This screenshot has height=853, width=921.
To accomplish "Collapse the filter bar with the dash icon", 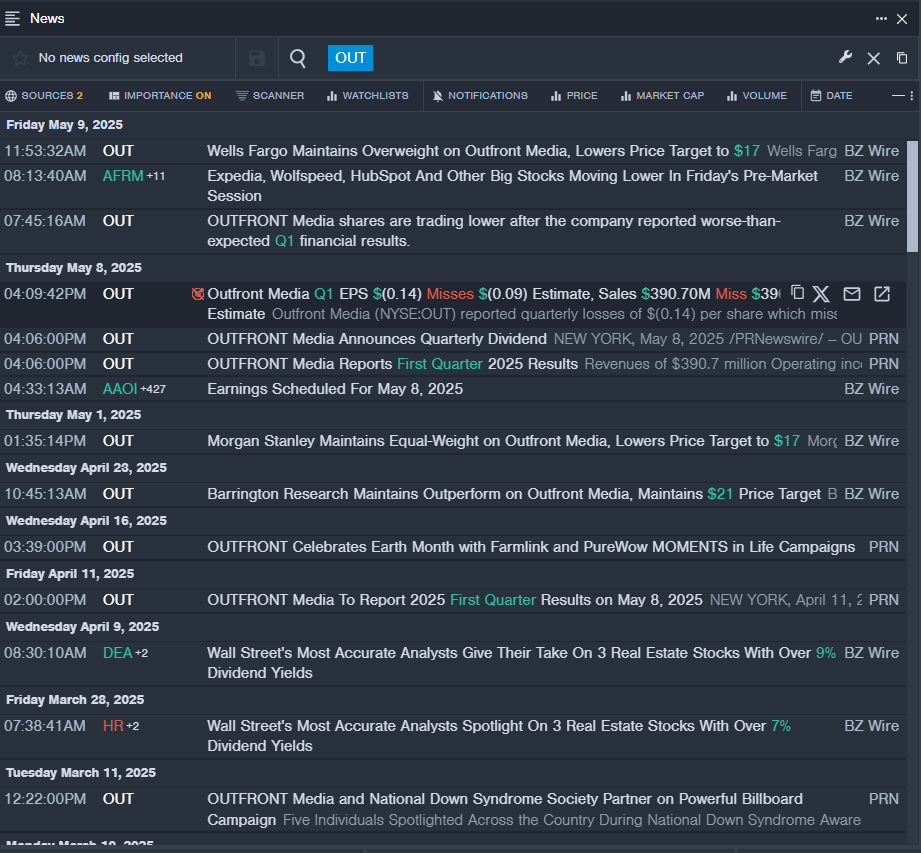I will click(898, 95).
